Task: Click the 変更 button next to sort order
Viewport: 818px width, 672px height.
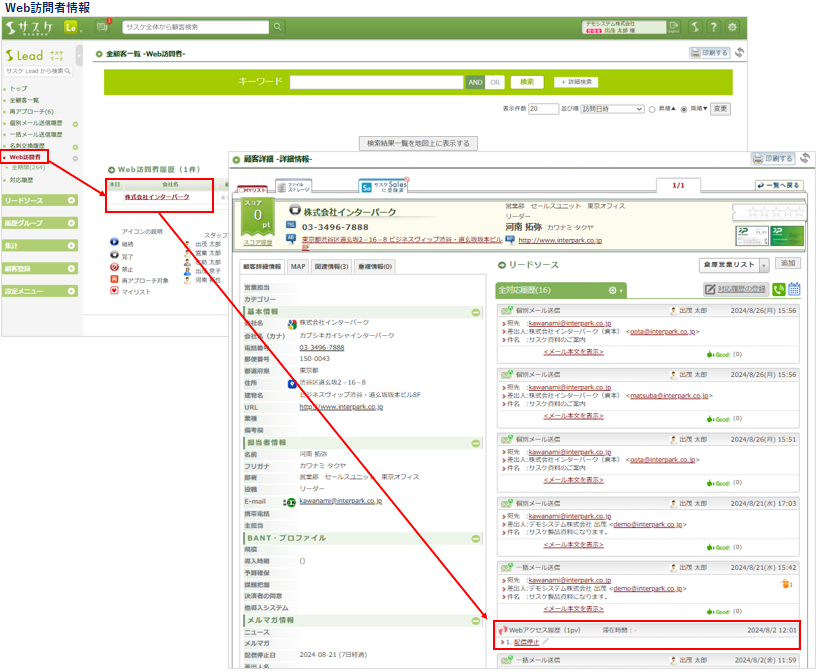Action: (x=720, y=109)
